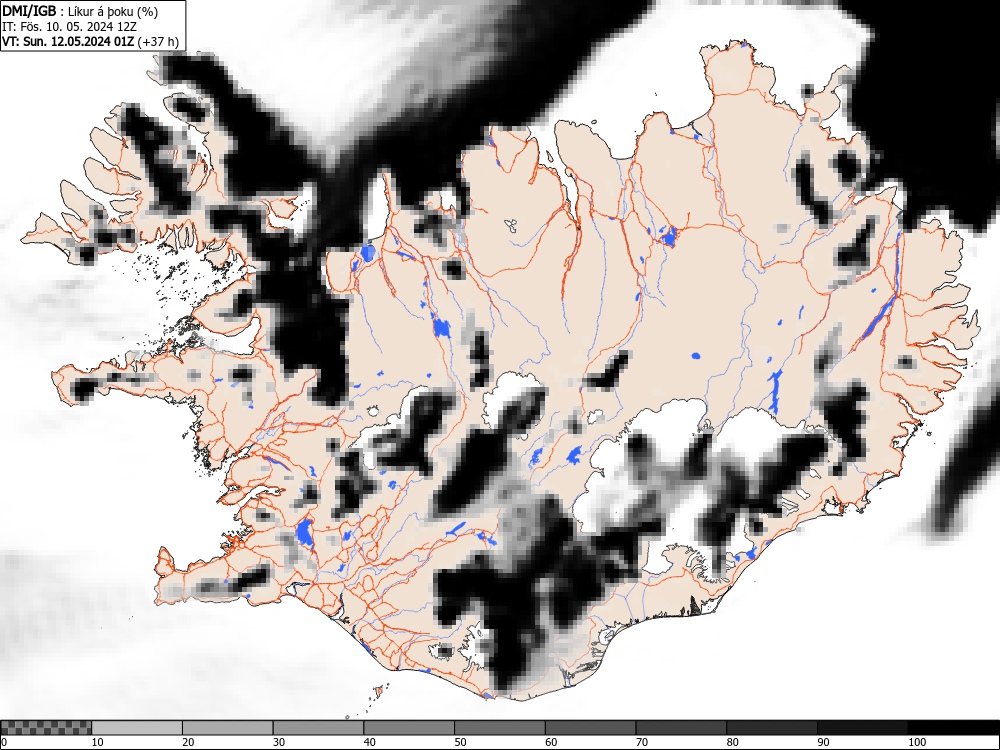This screenshot has width=1000, height=750.
Task: Click the legend label '0'
Action: coord(4,742)
